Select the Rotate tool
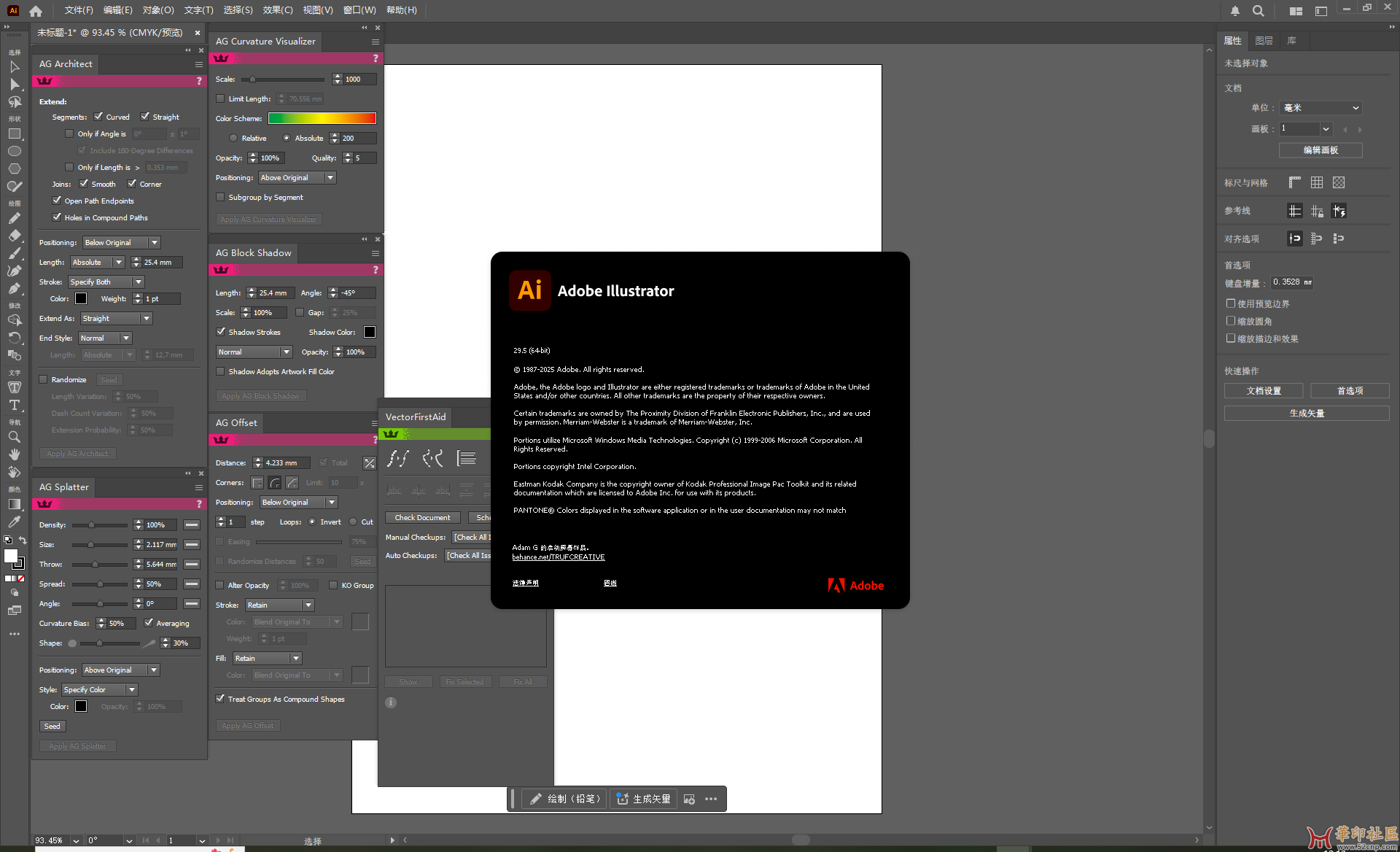This screenshot has width=1400, height=852. [14, 338]
